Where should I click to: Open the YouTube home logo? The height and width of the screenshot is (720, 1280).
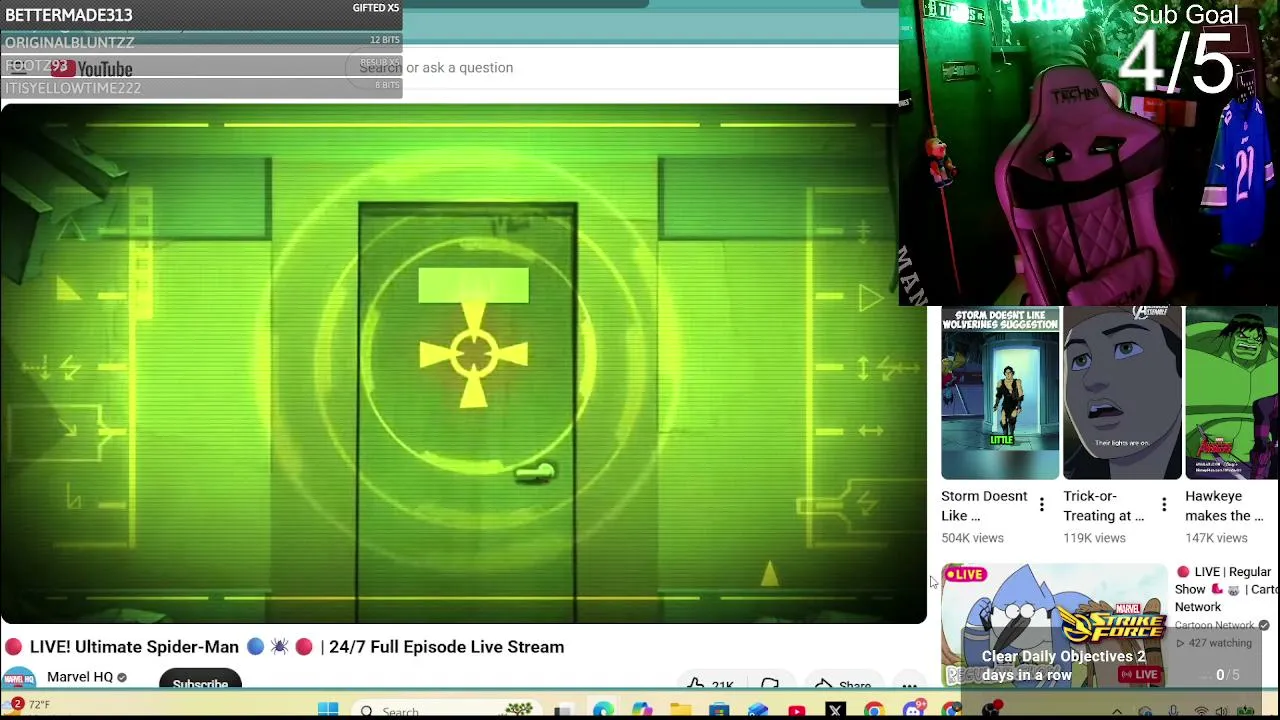(x=92, y=68)
